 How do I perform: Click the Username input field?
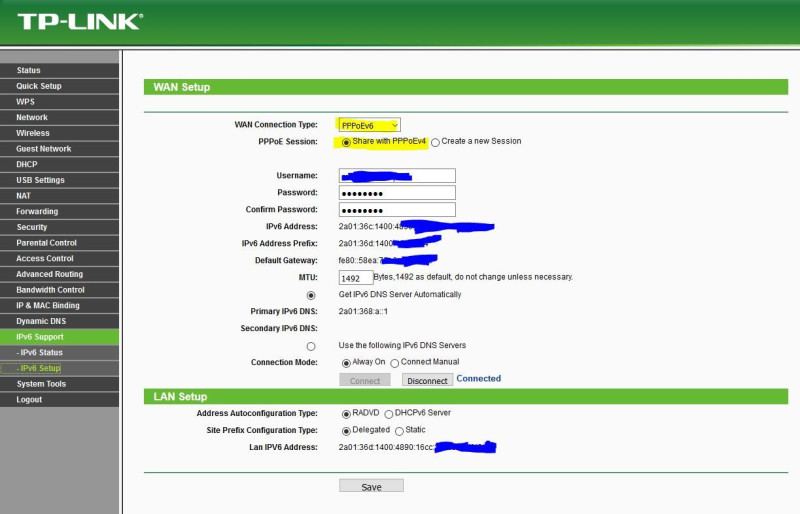click(397, 176)
